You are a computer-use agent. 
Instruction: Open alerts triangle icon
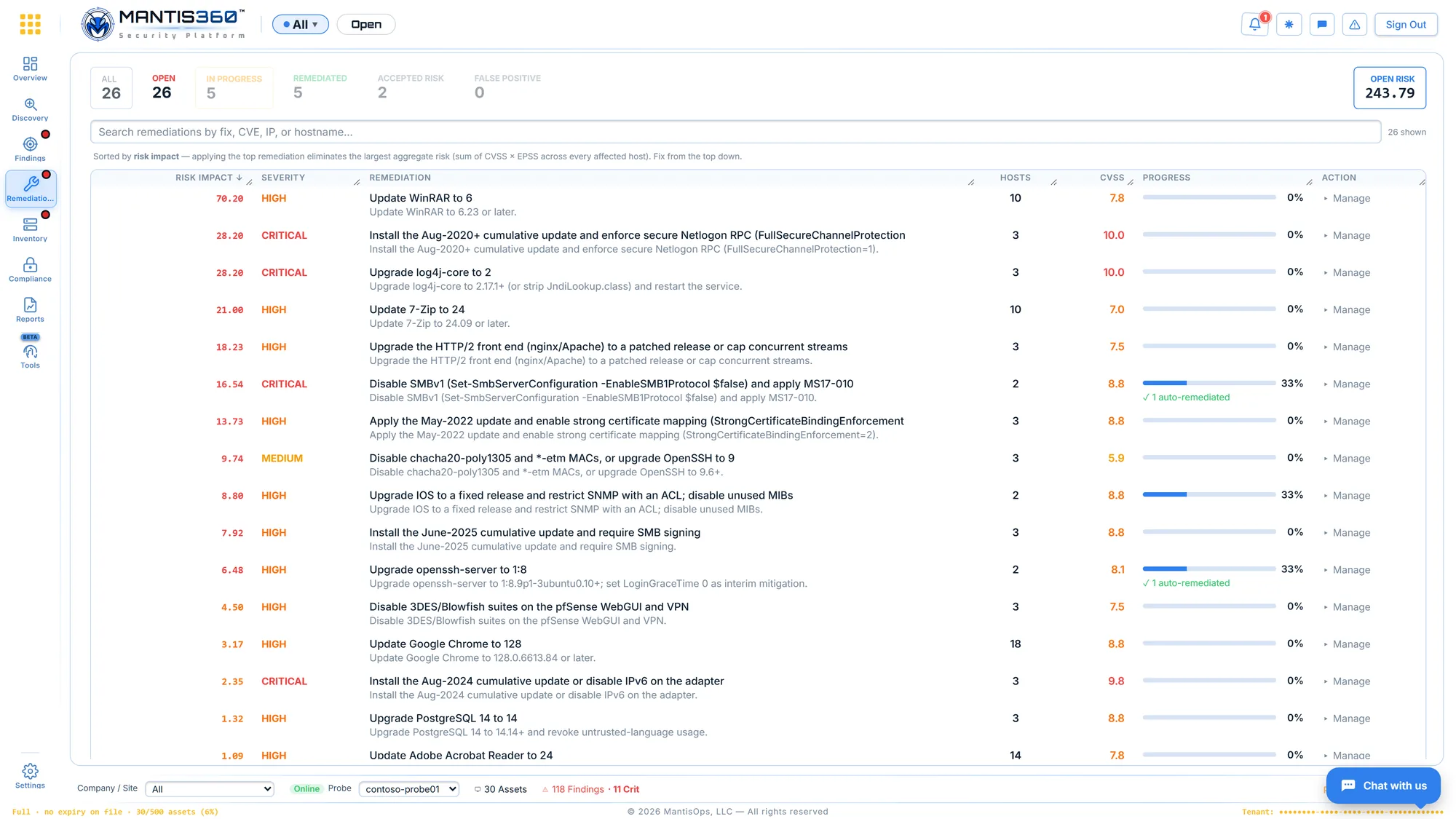tap(1355, 24)
